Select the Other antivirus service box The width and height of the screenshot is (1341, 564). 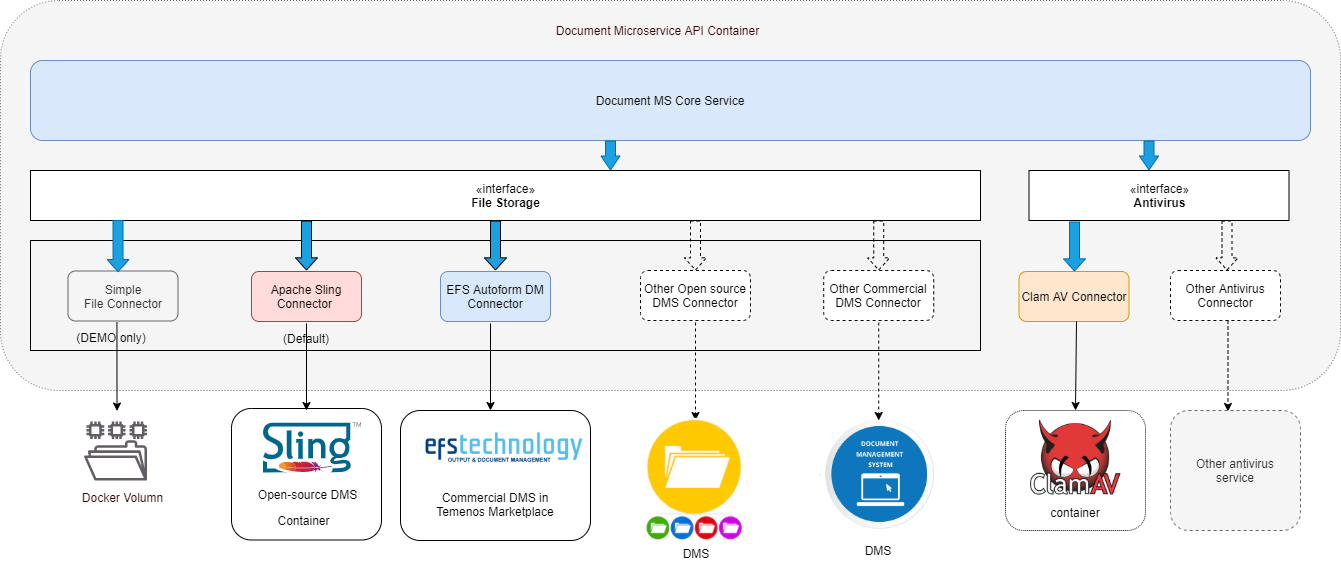pos(1234,470)
